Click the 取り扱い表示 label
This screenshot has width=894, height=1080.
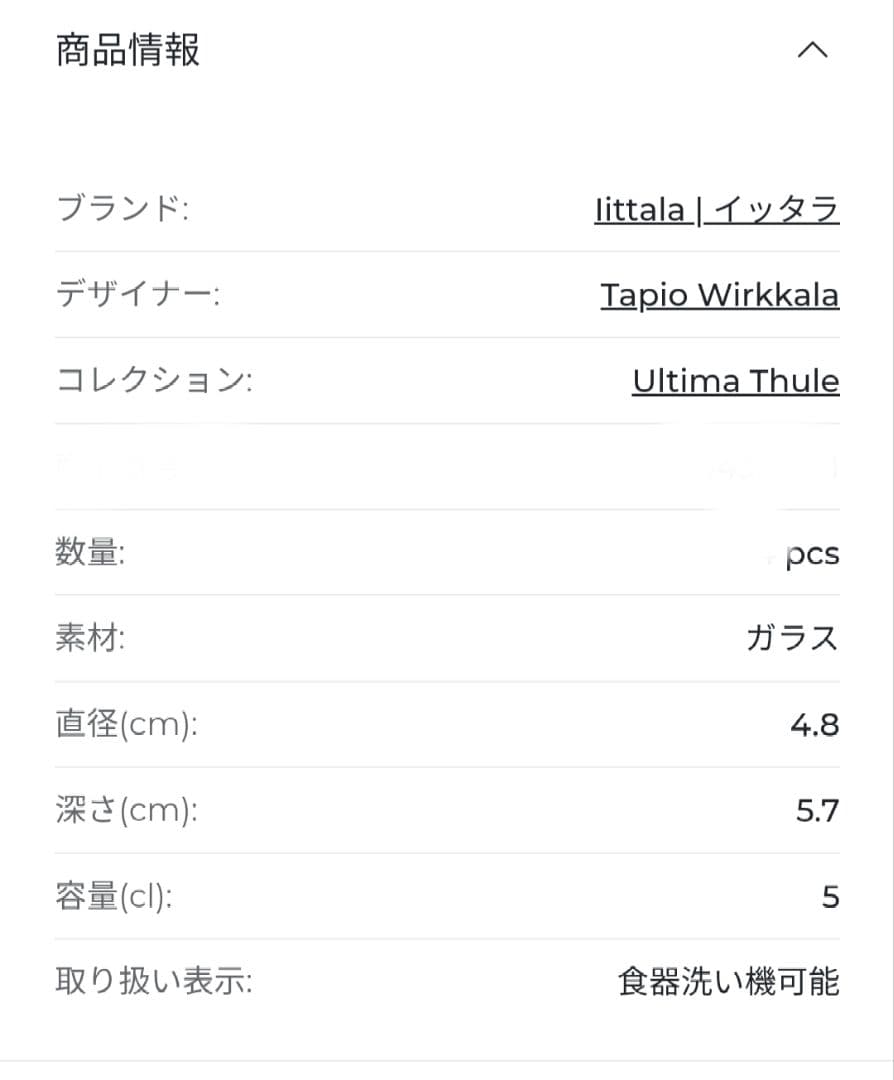click(154, 983)
